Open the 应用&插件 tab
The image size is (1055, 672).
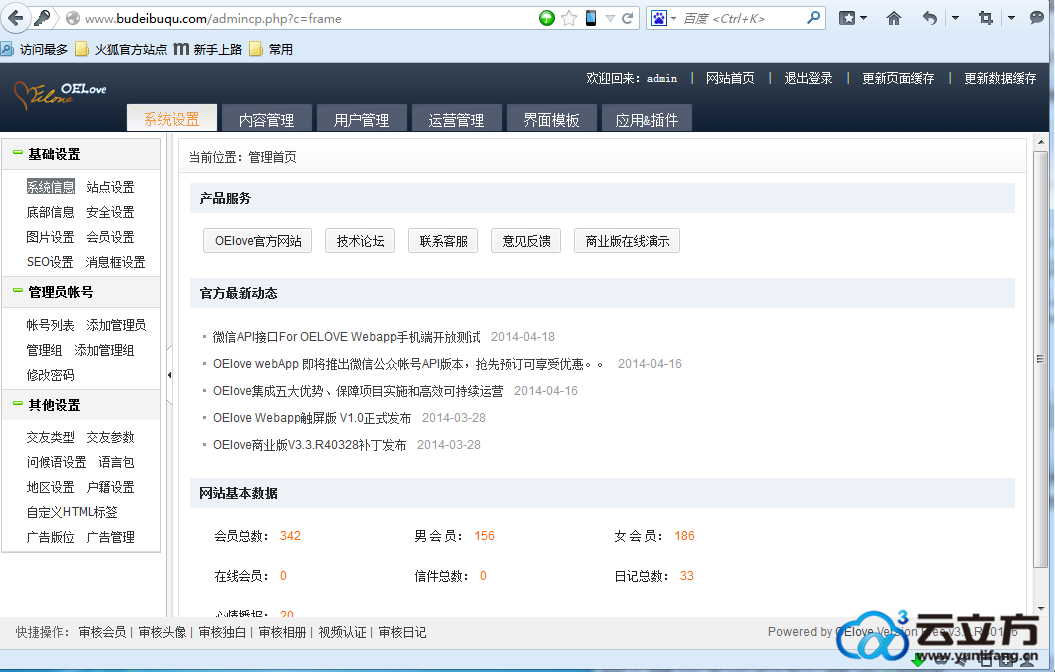(x=647, y=119)
